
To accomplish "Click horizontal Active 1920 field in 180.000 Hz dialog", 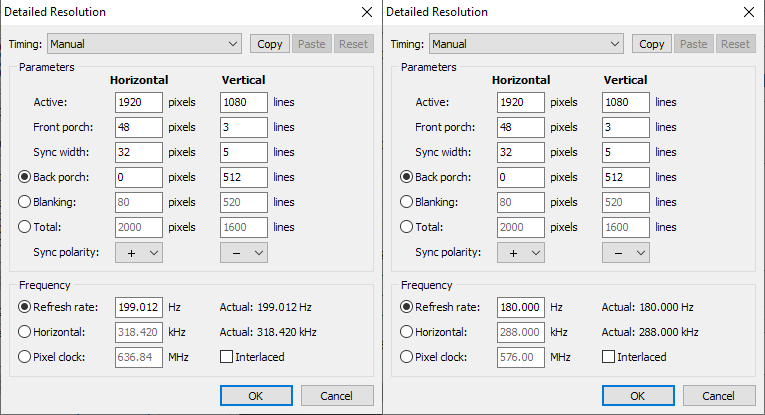I will 520,102.
